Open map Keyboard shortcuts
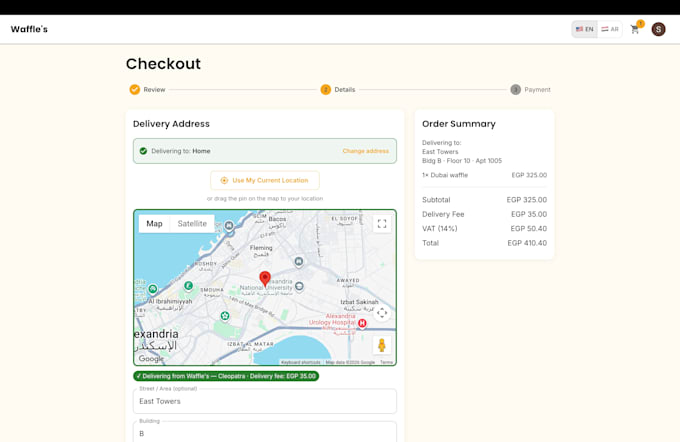The height and width of the screenshot is (442, 680). (x=301, y=362)
